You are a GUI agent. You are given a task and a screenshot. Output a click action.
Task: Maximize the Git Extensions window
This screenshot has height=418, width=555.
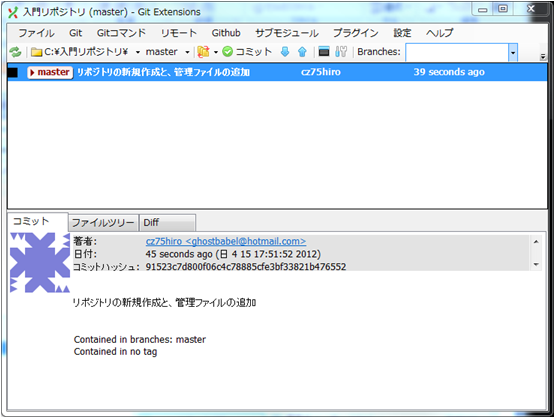pos(503,9)
